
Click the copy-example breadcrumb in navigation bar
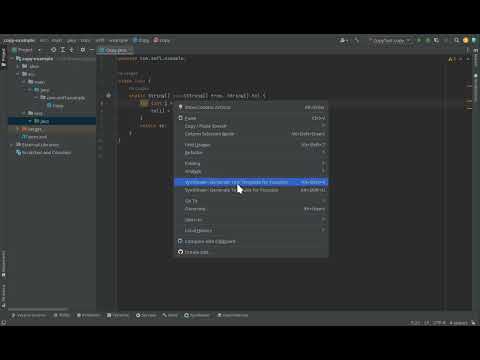pos(19,41)
